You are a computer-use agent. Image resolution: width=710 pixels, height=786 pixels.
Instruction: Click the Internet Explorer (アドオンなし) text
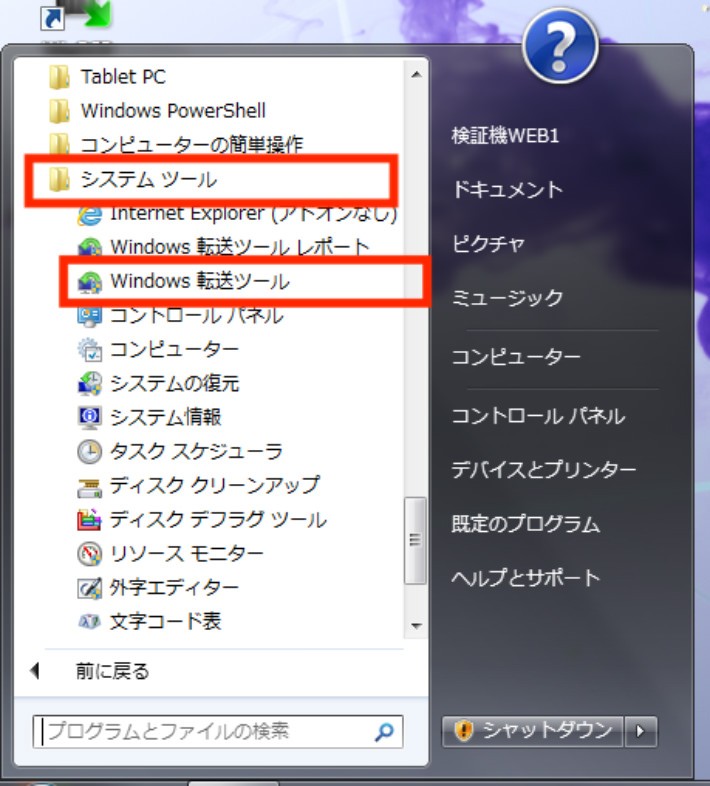[x=254, y=215]
